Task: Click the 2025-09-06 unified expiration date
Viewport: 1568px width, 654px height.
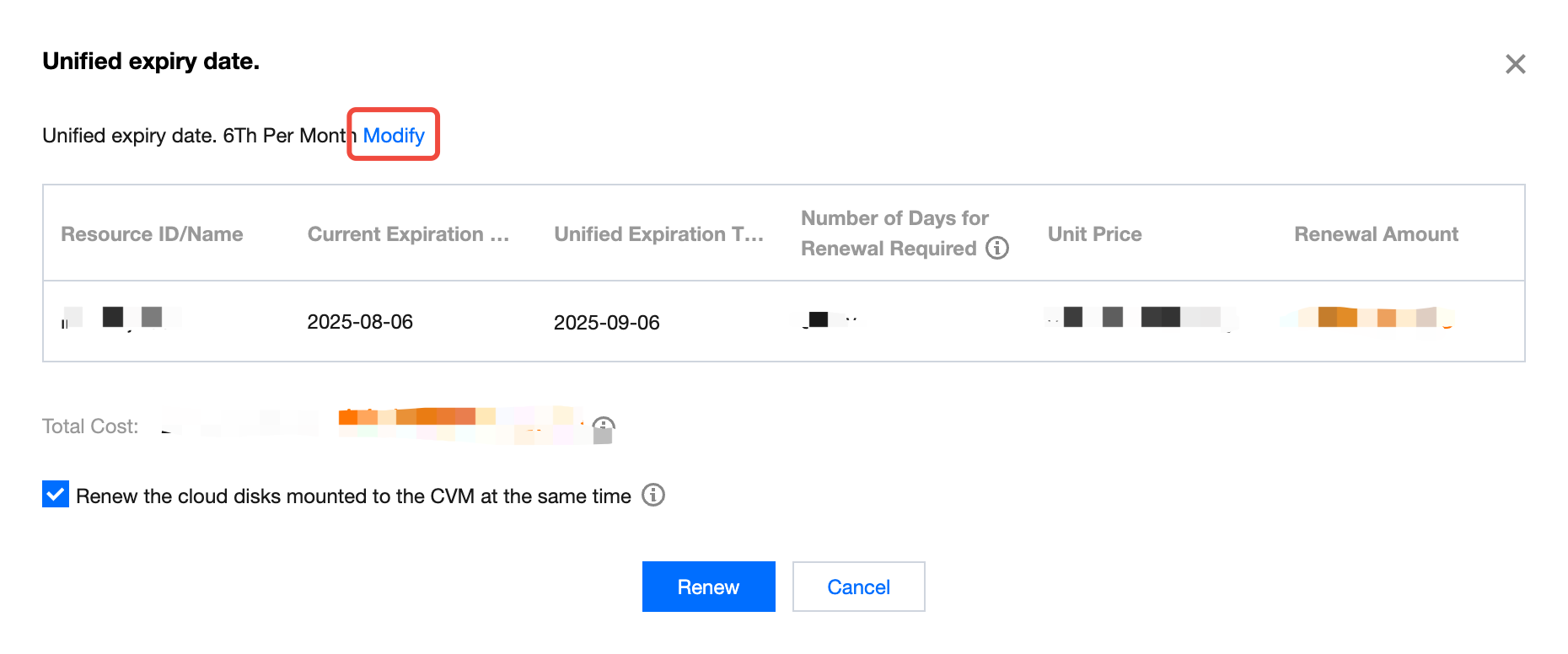Action: click(606, 322)
